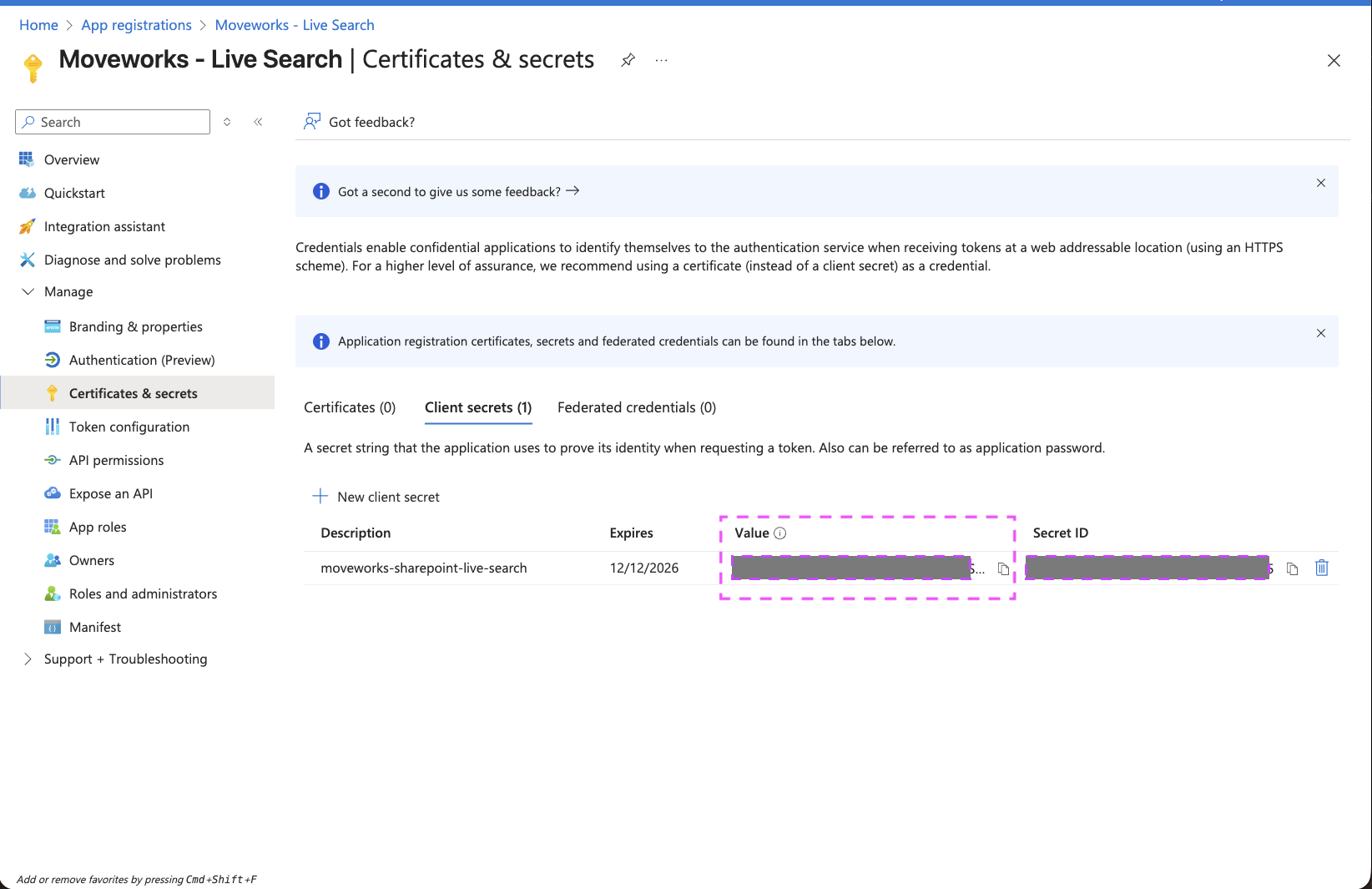Image resolution: width=1372 pixels, height=889 pixels.
Task: Click the Authentication (Preview) icon
Action: tap(53, 360)
